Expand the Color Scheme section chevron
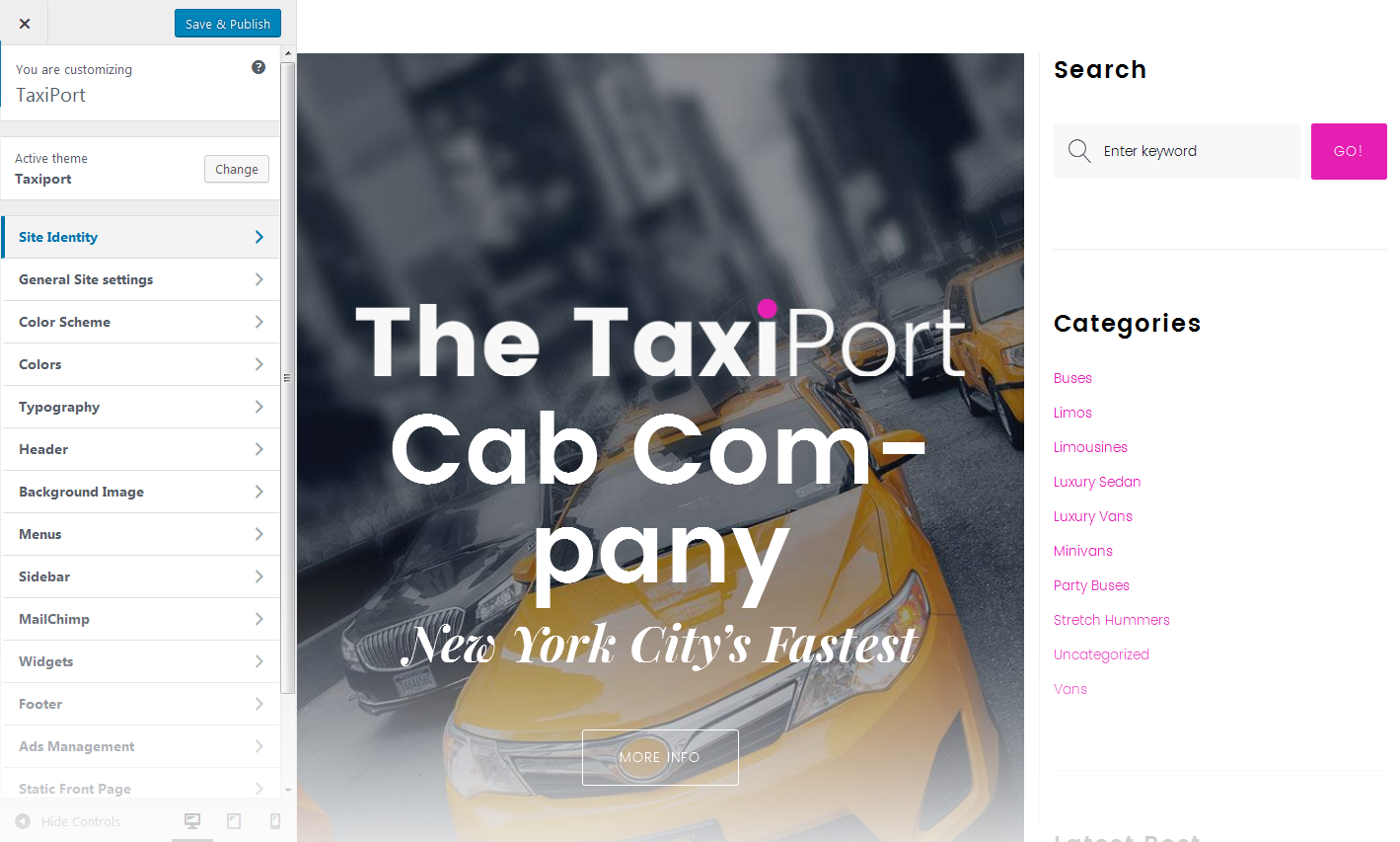 click(258, 322)
